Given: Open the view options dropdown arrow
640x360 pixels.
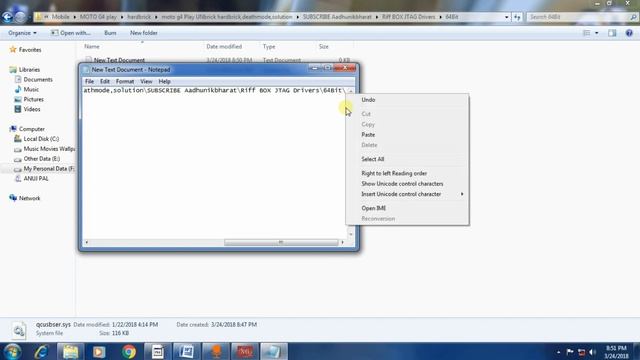Looking at the screenshot, I should point(596,33).
